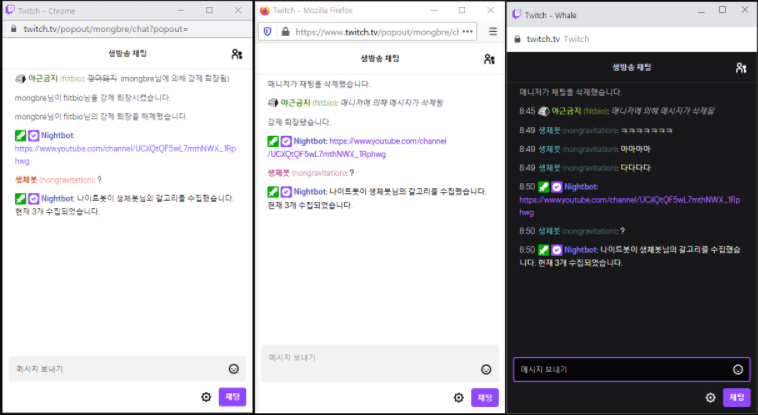Click 야근금지 username in Firefox chat
Screen dimensions: 758x415
tap(295, 103)
